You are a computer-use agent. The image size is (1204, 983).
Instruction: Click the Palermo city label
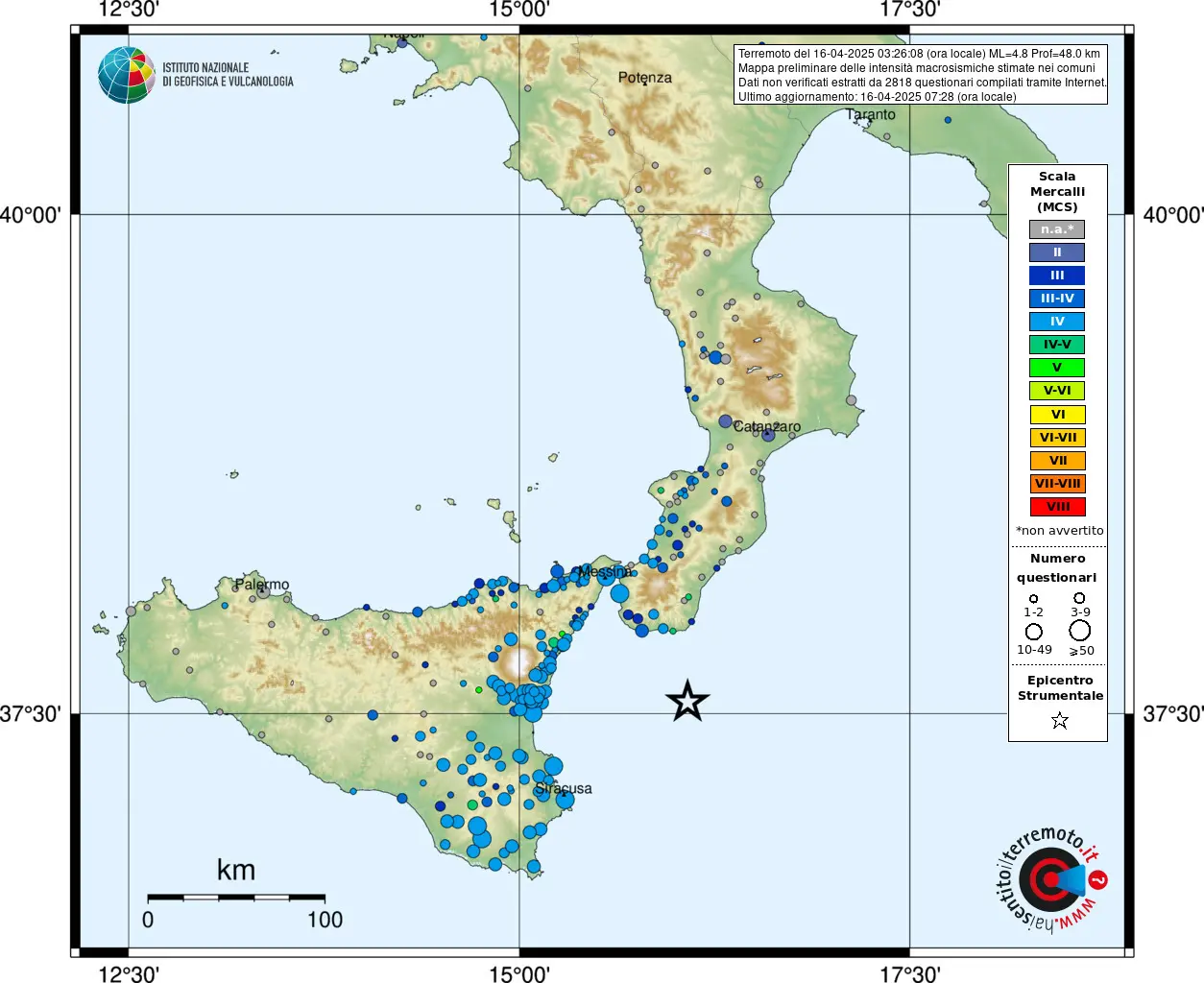tap(261, 585)
